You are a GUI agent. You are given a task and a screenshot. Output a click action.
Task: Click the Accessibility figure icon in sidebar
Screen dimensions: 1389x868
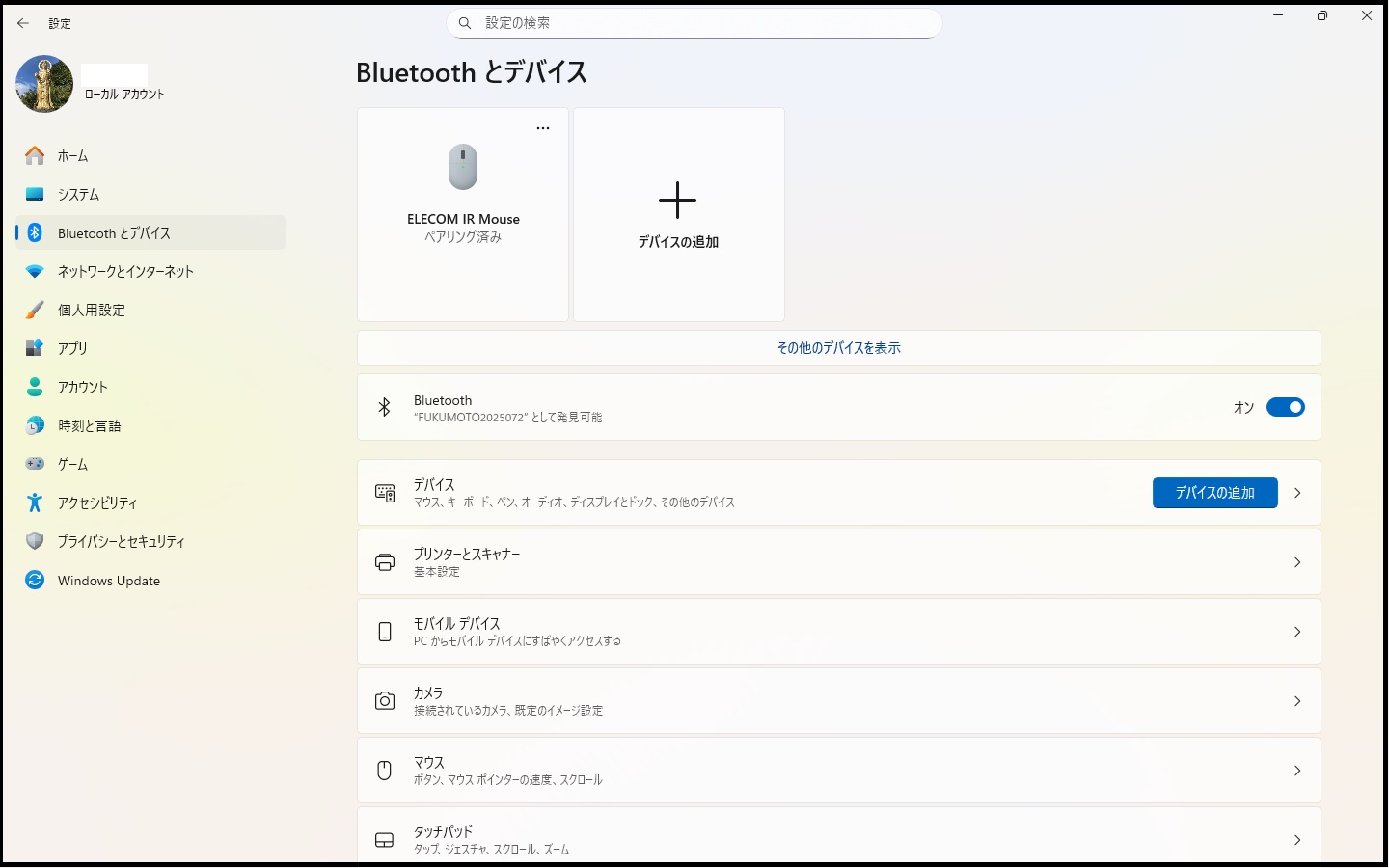coord(35,502)
